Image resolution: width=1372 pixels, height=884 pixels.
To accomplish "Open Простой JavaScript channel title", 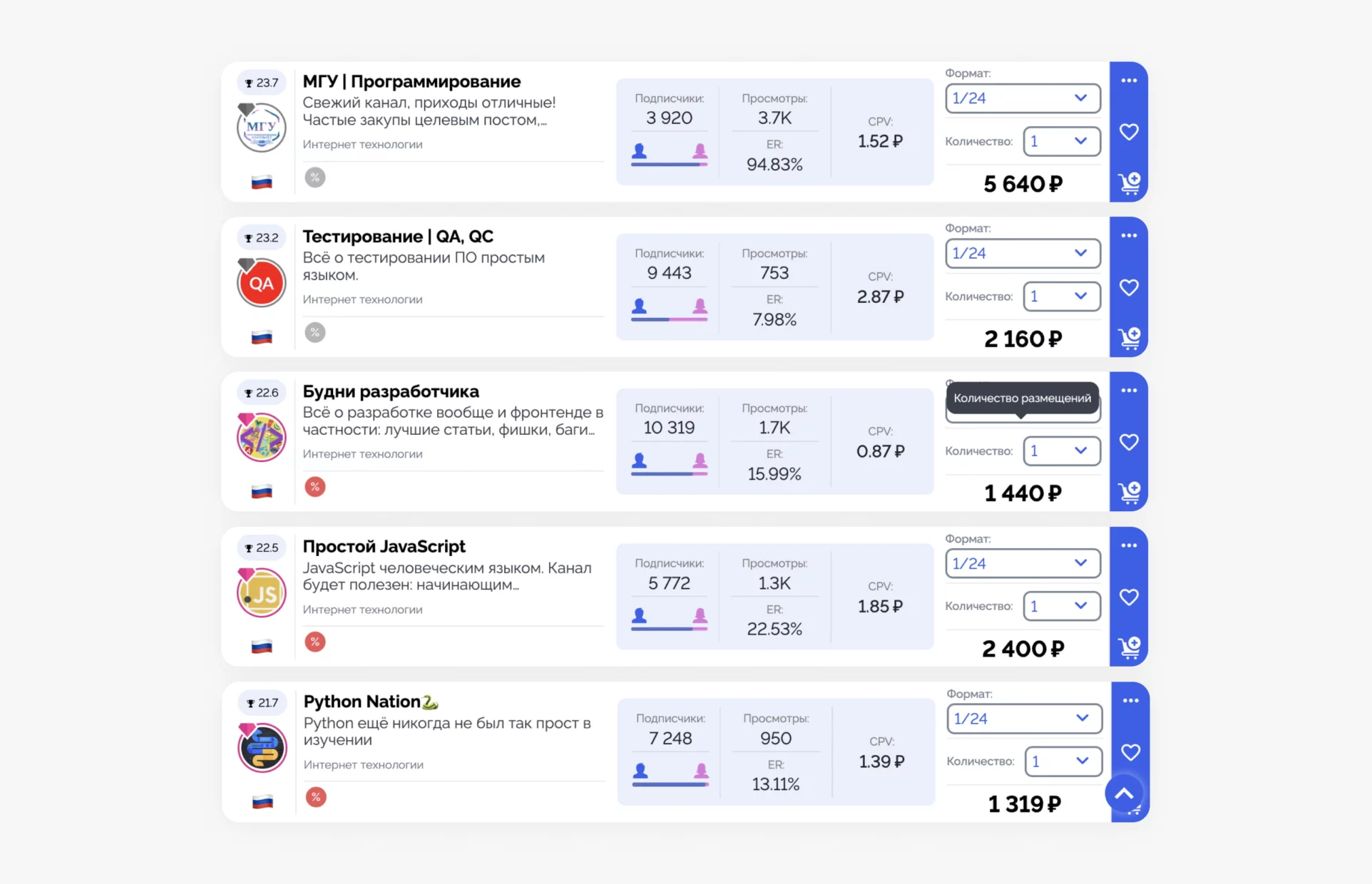I will 384,547.
